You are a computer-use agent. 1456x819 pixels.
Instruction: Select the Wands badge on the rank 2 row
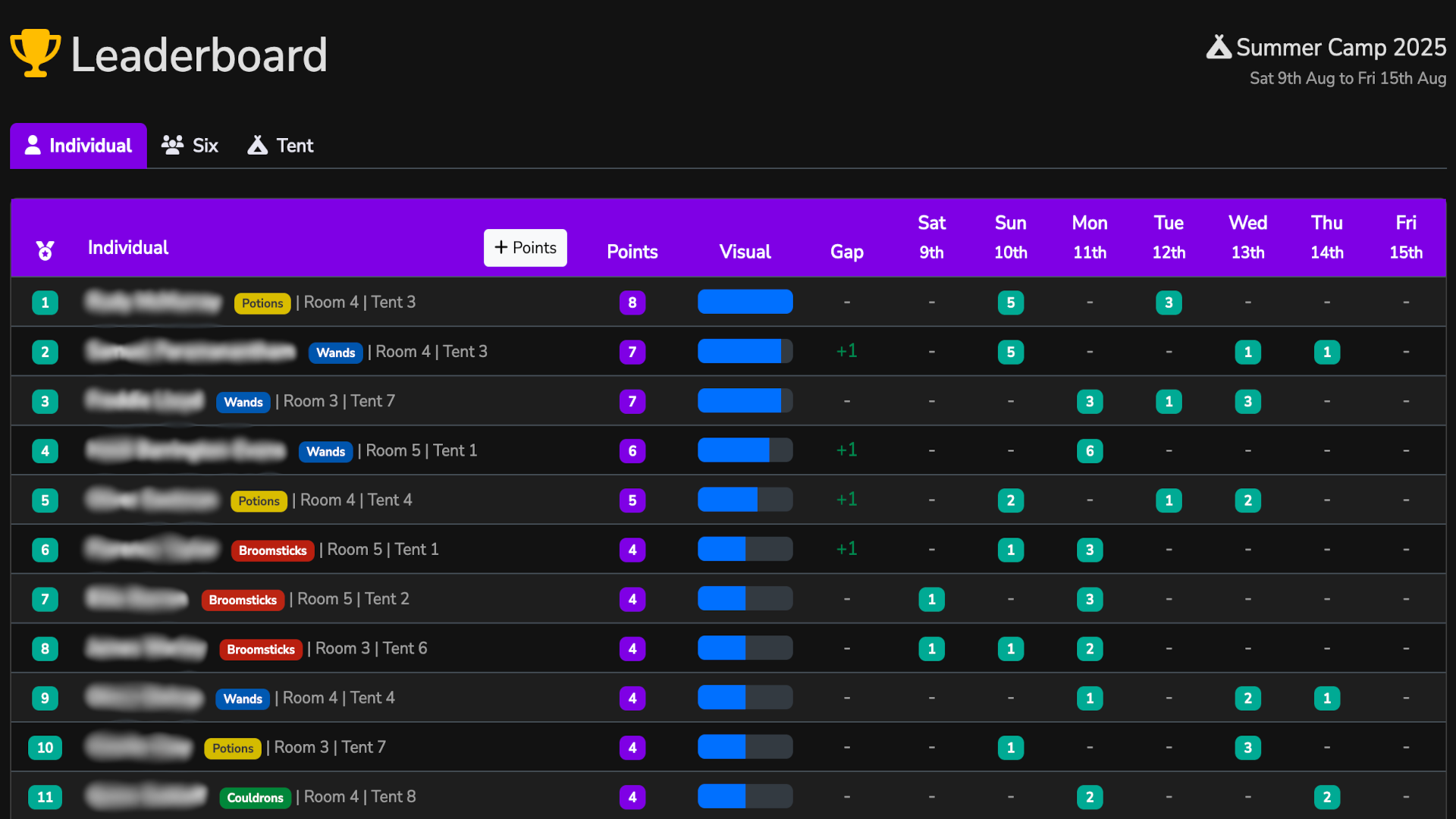coord(335,352)
